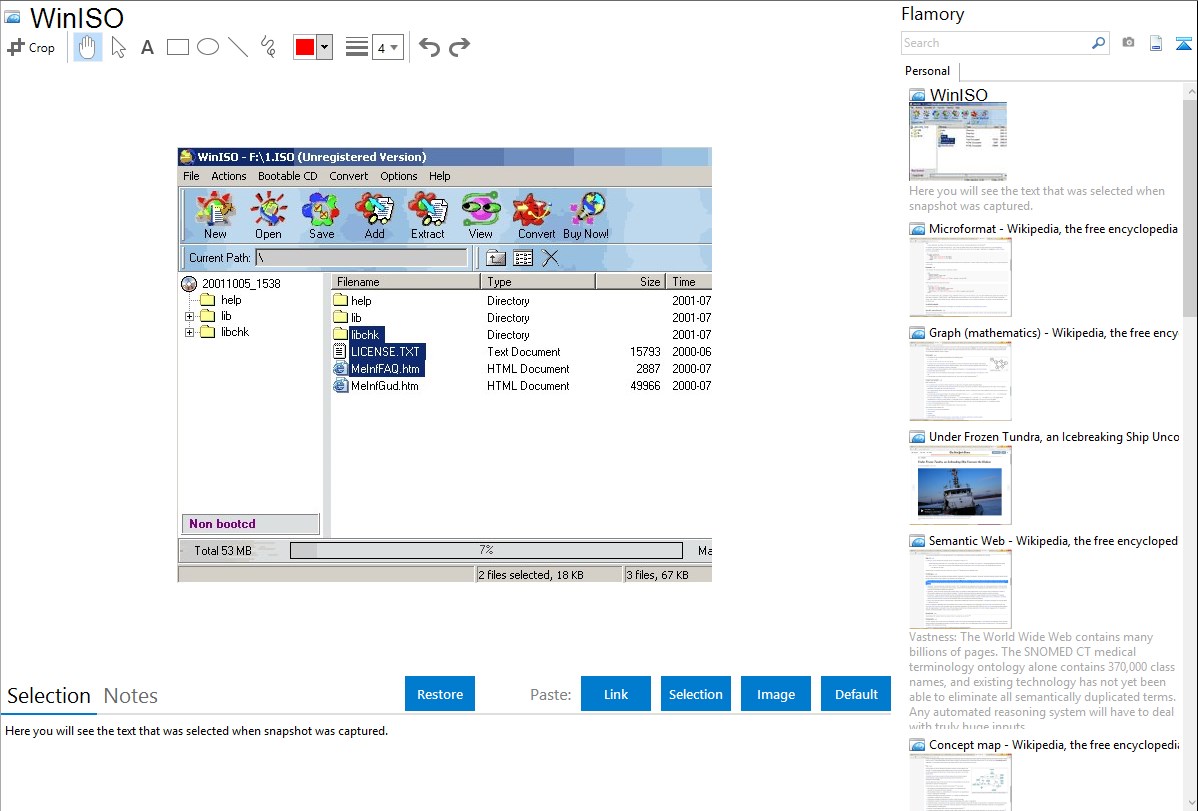
Task: Click the line thickness icon
Action: point(357,47)
